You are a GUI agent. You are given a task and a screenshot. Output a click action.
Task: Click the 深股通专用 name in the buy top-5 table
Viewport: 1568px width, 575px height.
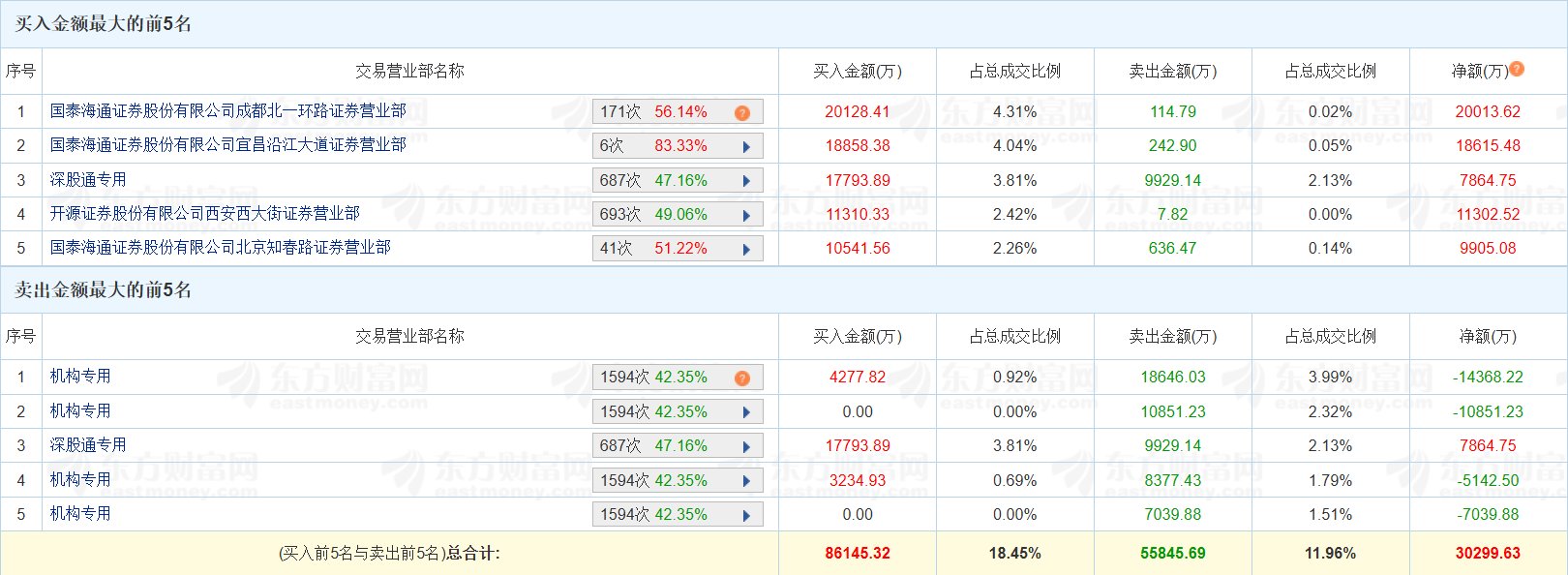pos(88,180)
